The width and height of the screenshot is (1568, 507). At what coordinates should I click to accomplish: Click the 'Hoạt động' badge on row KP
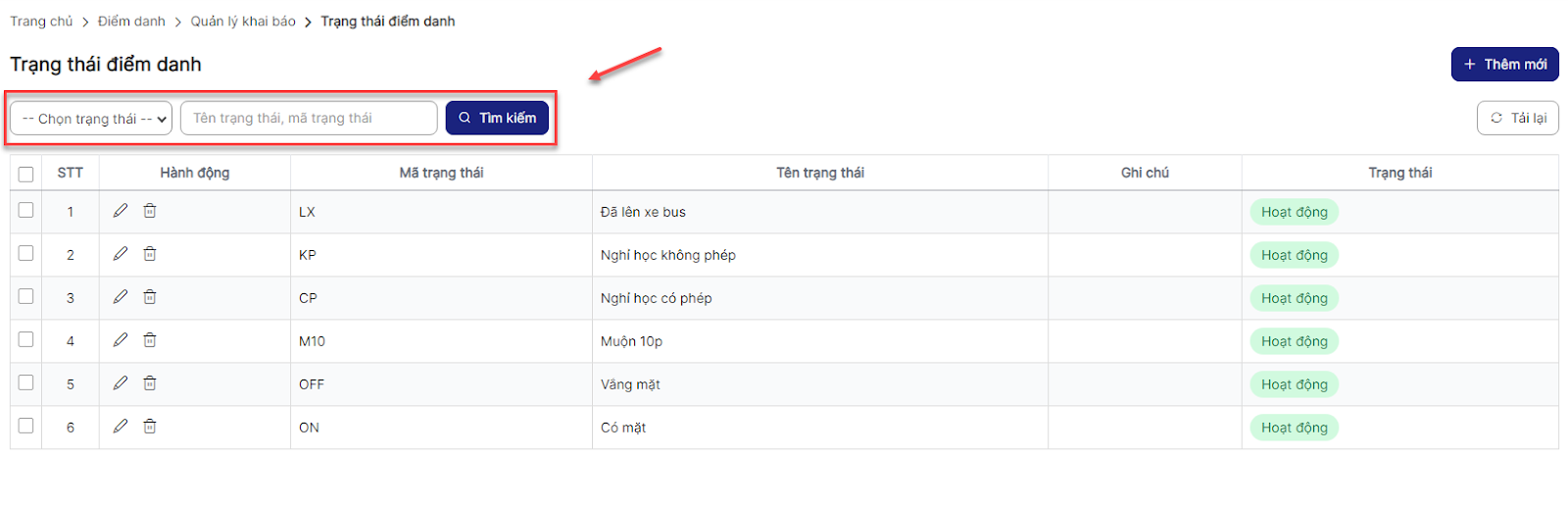[1294, 255]
